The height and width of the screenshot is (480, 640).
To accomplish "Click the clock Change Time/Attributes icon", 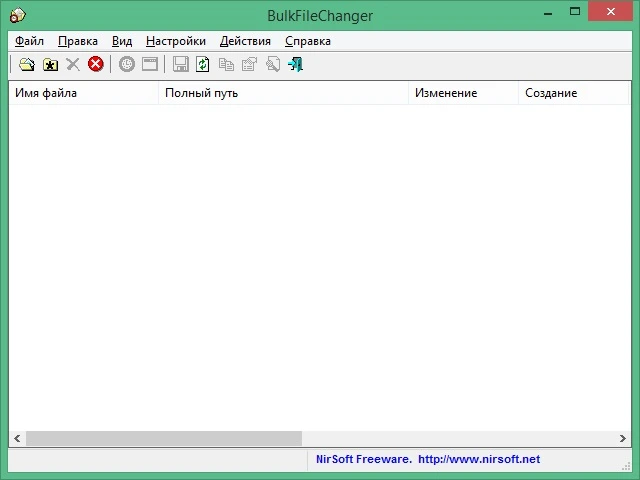I will point(127,64).
